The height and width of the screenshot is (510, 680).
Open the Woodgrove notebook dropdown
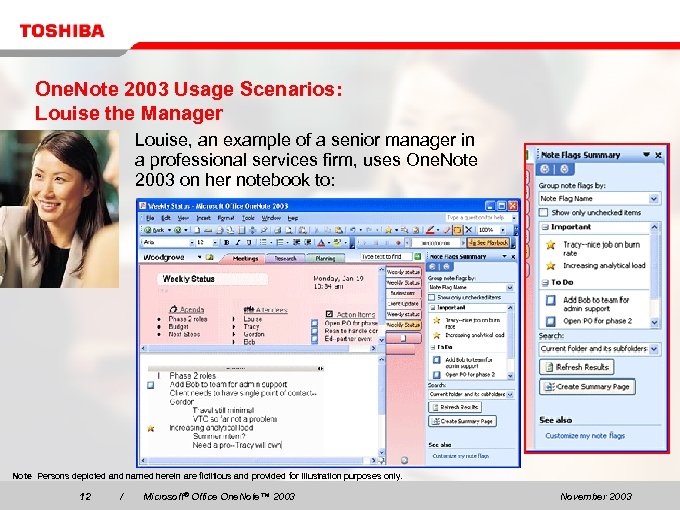pyautogui.click(x=199, y=257)
